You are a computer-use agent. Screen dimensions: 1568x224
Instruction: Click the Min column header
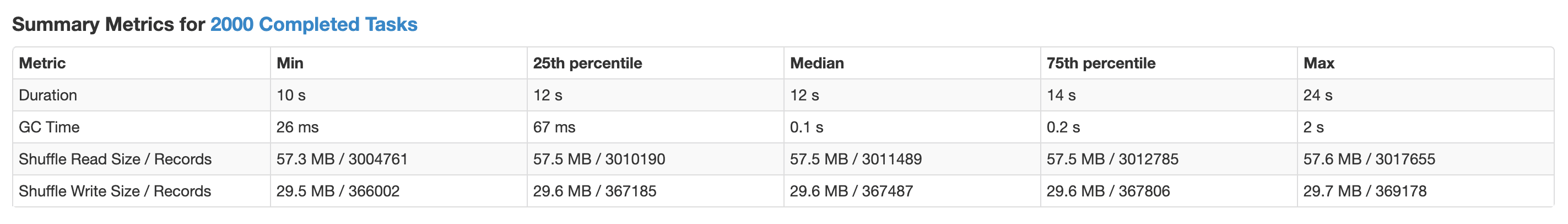[x=290, y=63]
